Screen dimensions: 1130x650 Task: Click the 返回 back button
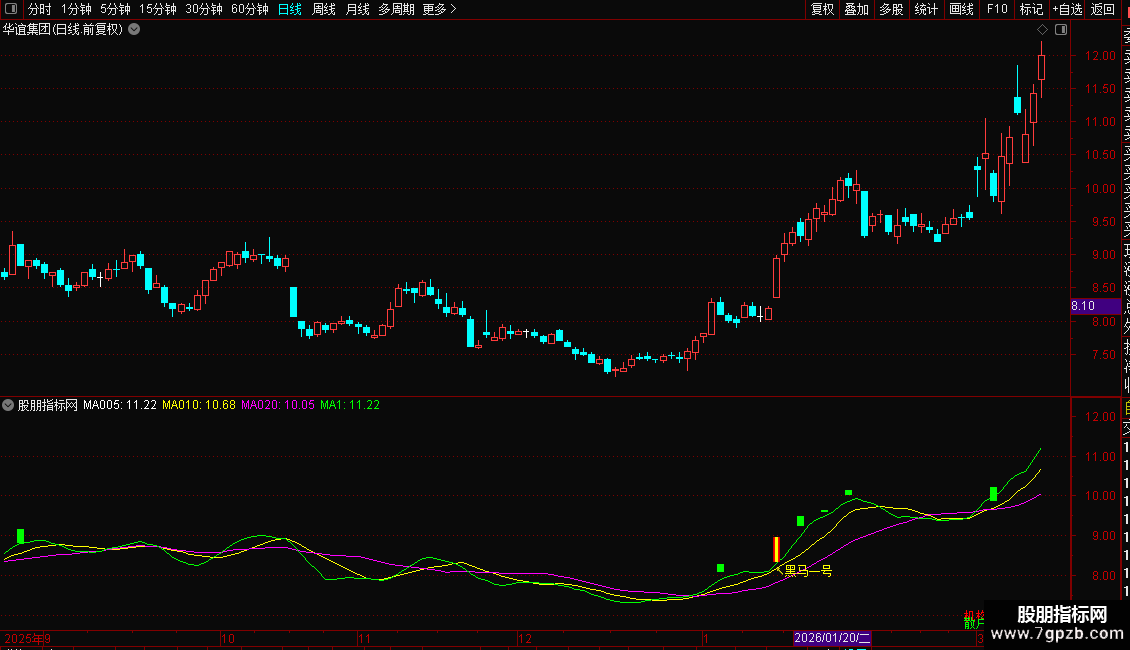coord(1103,9)
